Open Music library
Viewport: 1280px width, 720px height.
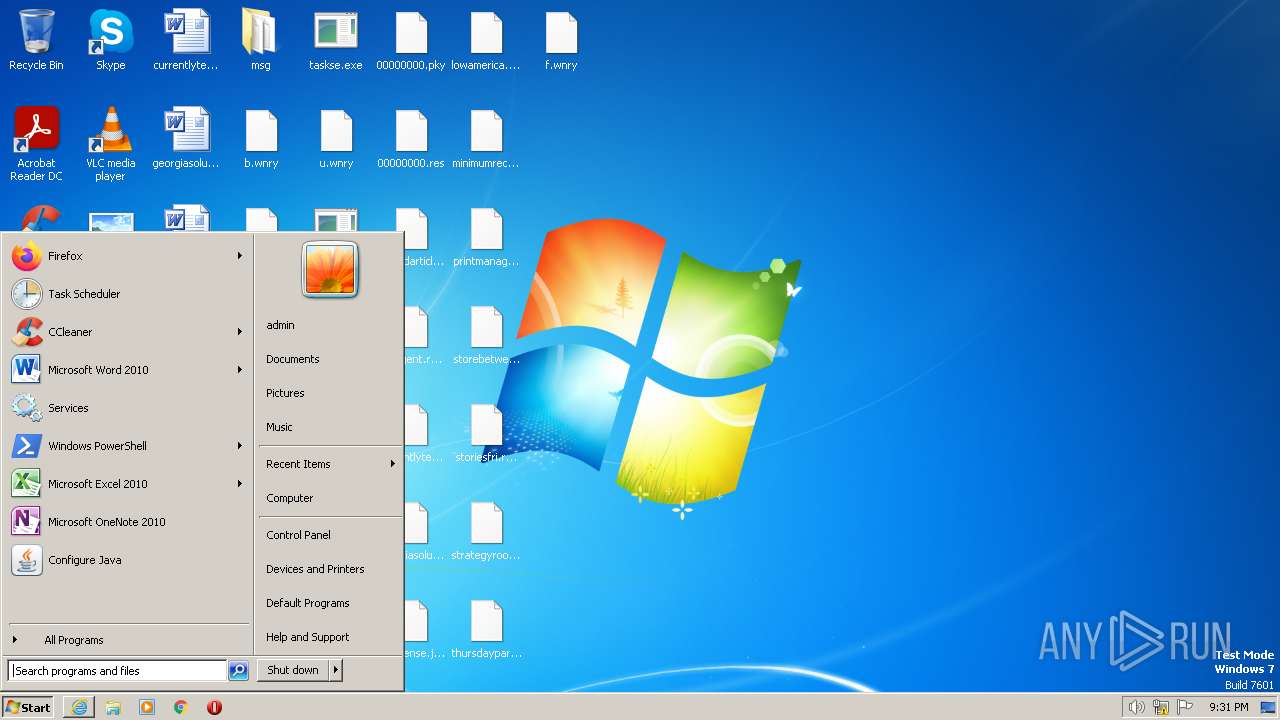click(330, 427)
